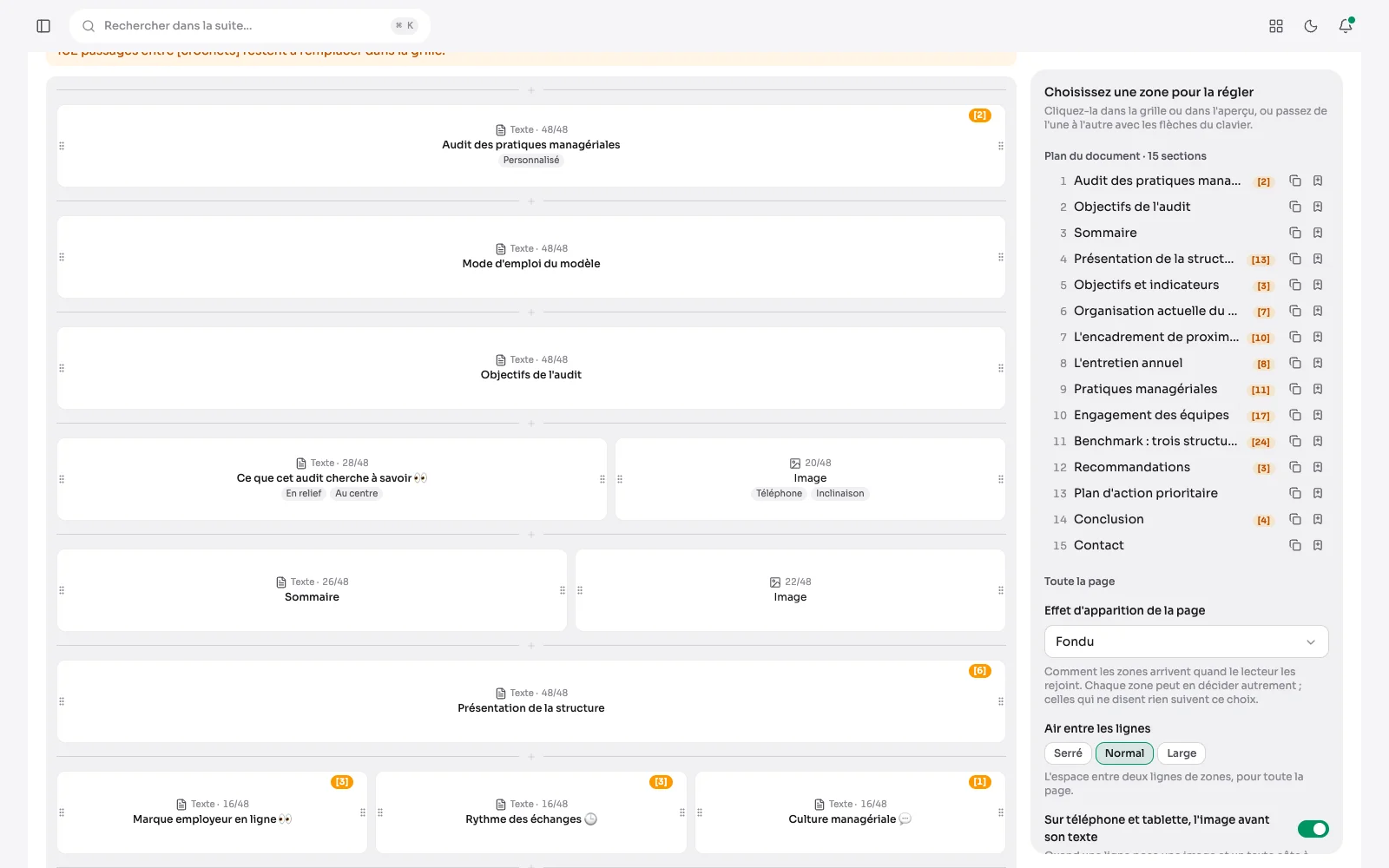1389x868 pixels.
Task: Select the Image zone tagged Téléphone
Action: (810, 479)
